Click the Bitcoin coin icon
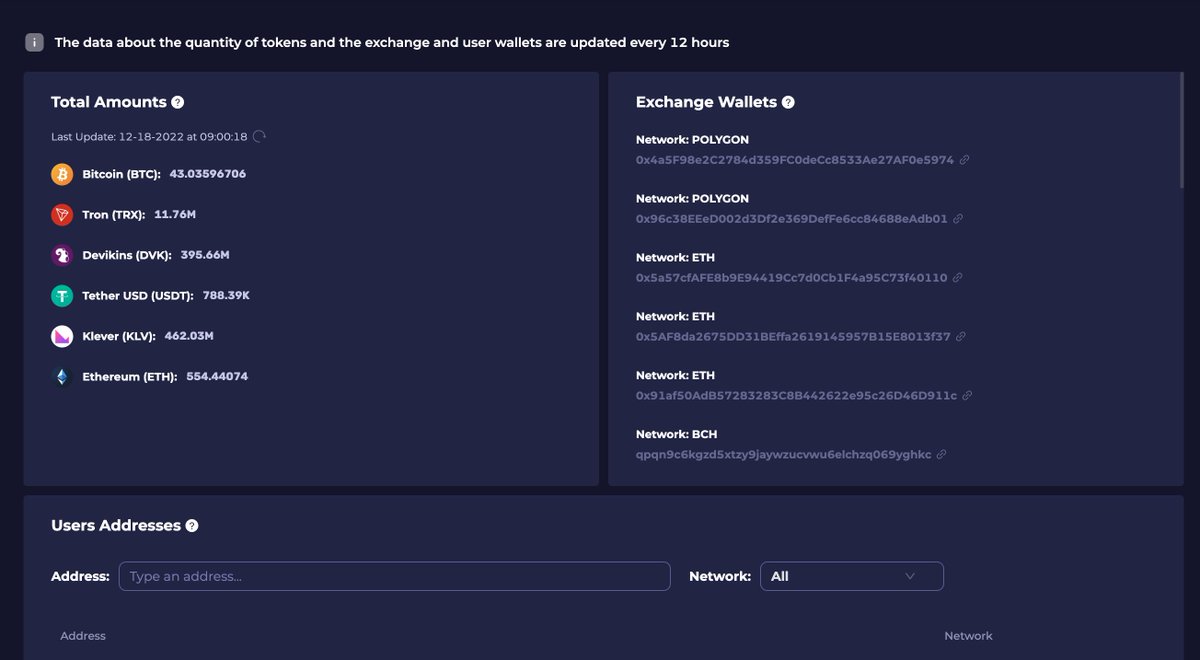 [x=62, y=174]
